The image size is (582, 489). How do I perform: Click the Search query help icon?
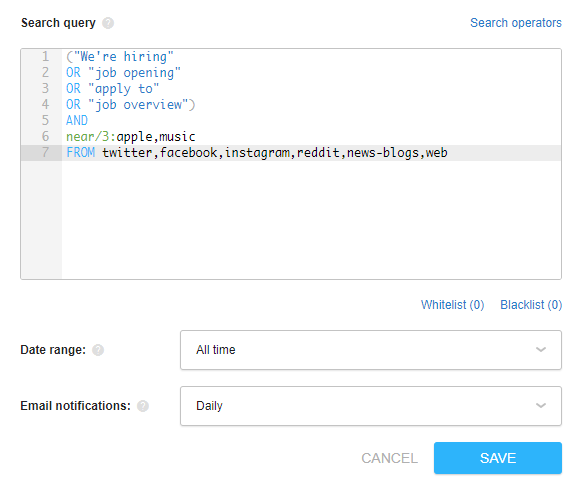tap(108, 23)
